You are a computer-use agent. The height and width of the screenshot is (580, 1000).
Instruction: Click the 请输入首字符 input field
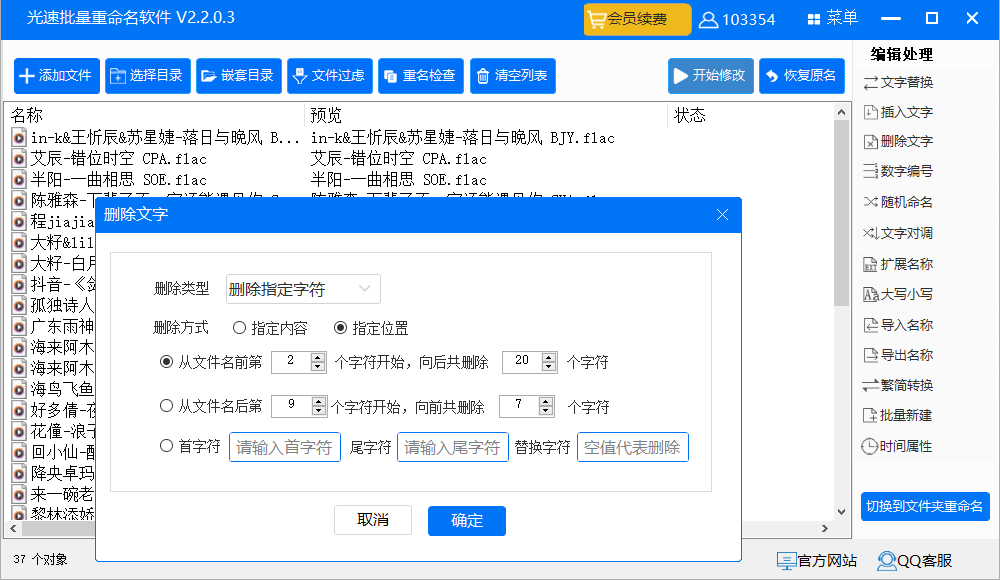(284, 447)
